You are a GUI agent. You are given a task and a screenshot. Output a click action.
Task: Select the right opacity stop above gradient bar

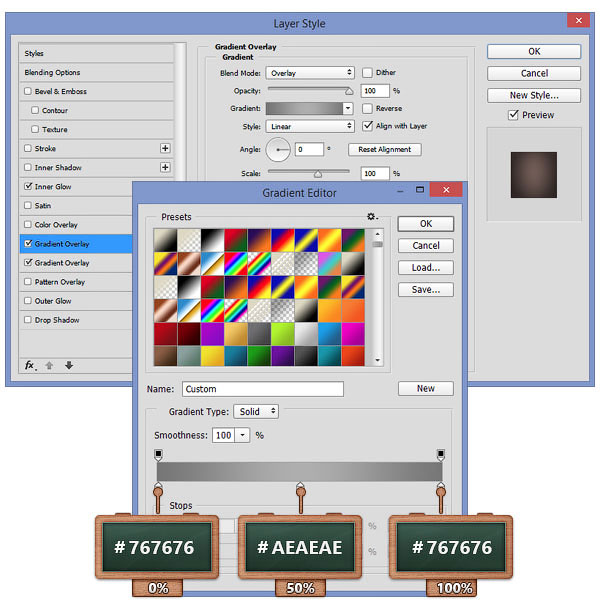point(441,455)
